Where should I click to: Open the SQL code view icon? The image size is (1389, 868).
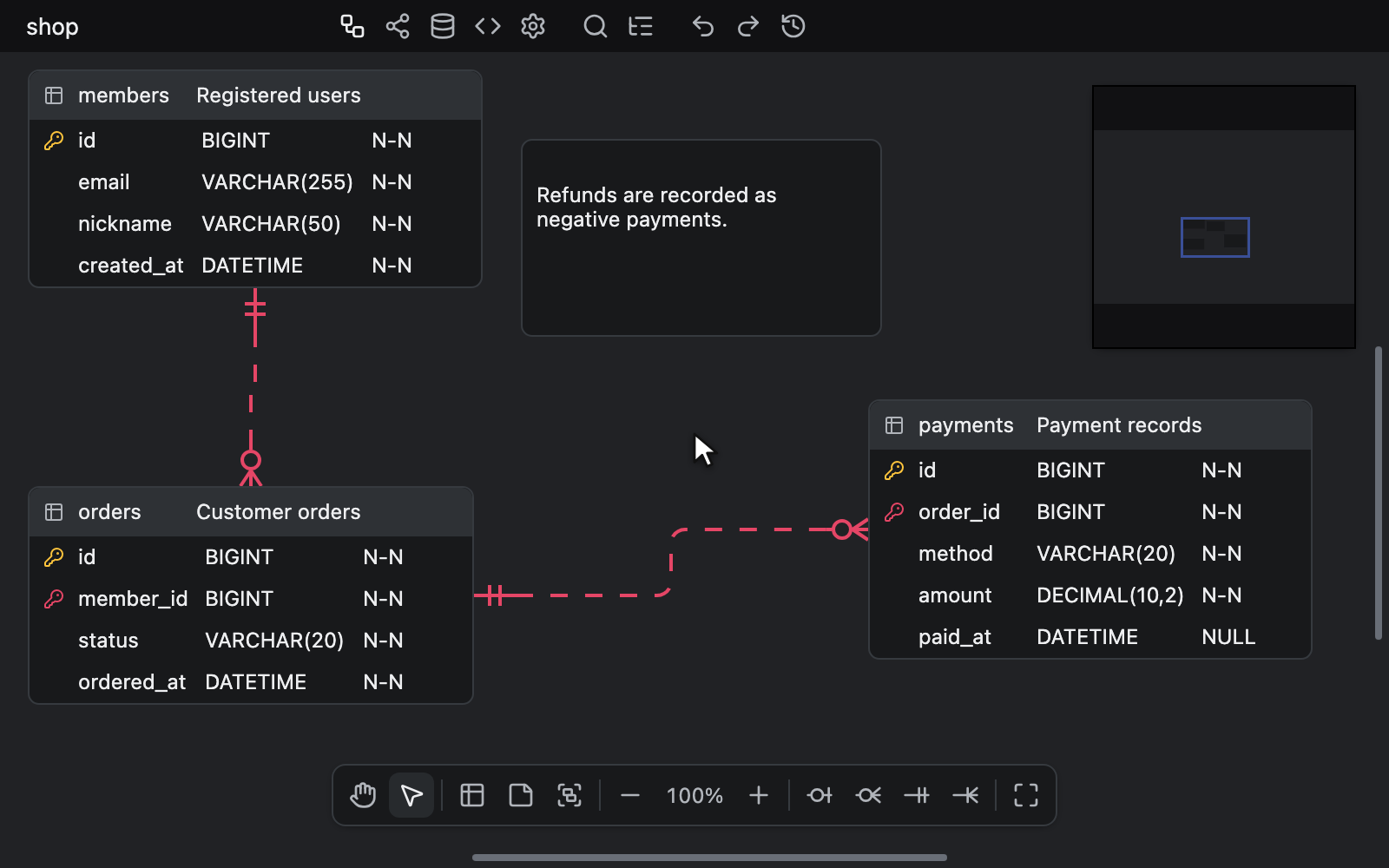488,26
